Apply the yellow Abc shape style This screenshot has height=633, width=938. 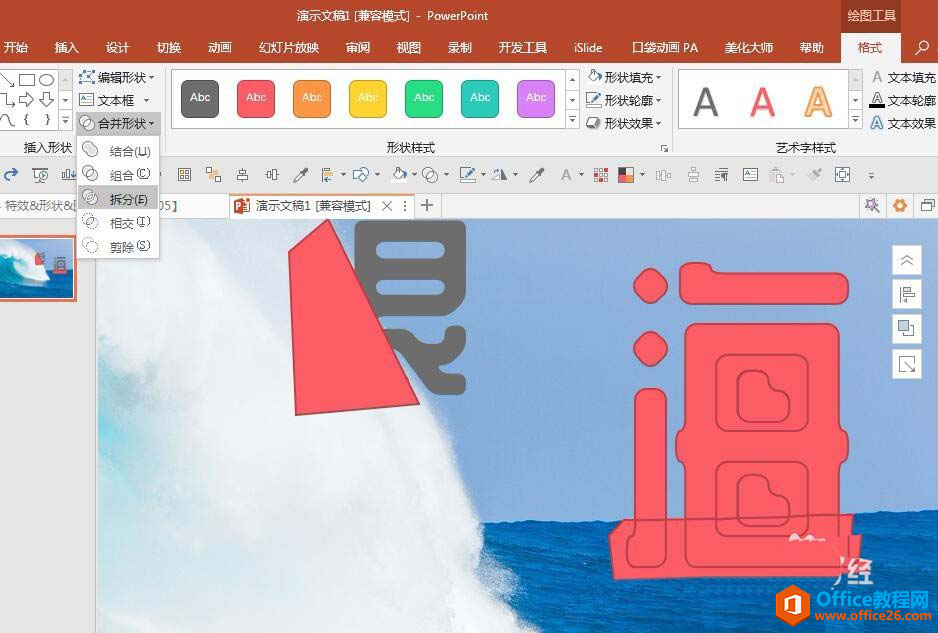click(368, 98)
